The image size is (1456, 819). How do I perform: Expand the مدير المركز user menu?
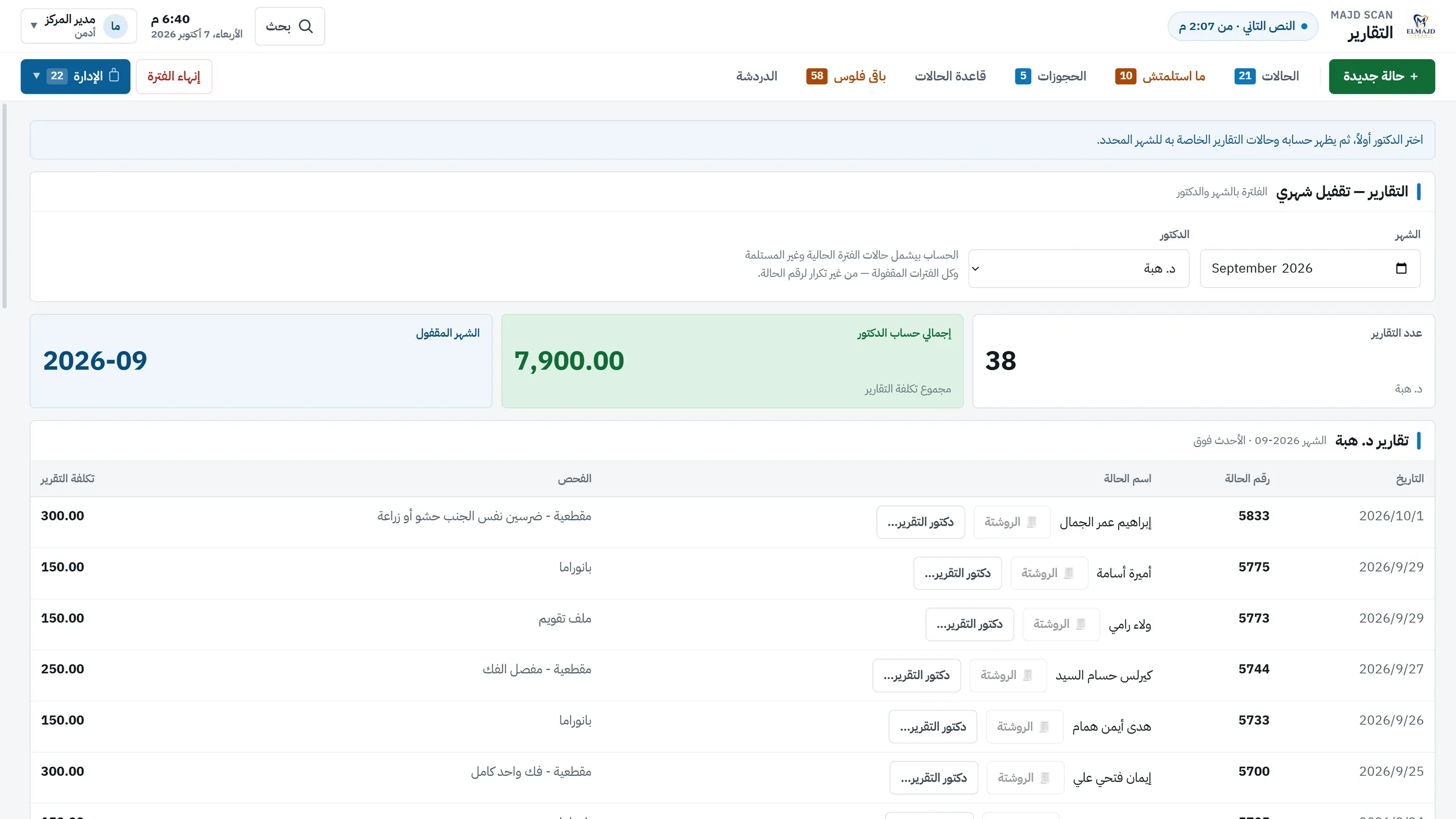pyautogui.click(x=78, y=26)
